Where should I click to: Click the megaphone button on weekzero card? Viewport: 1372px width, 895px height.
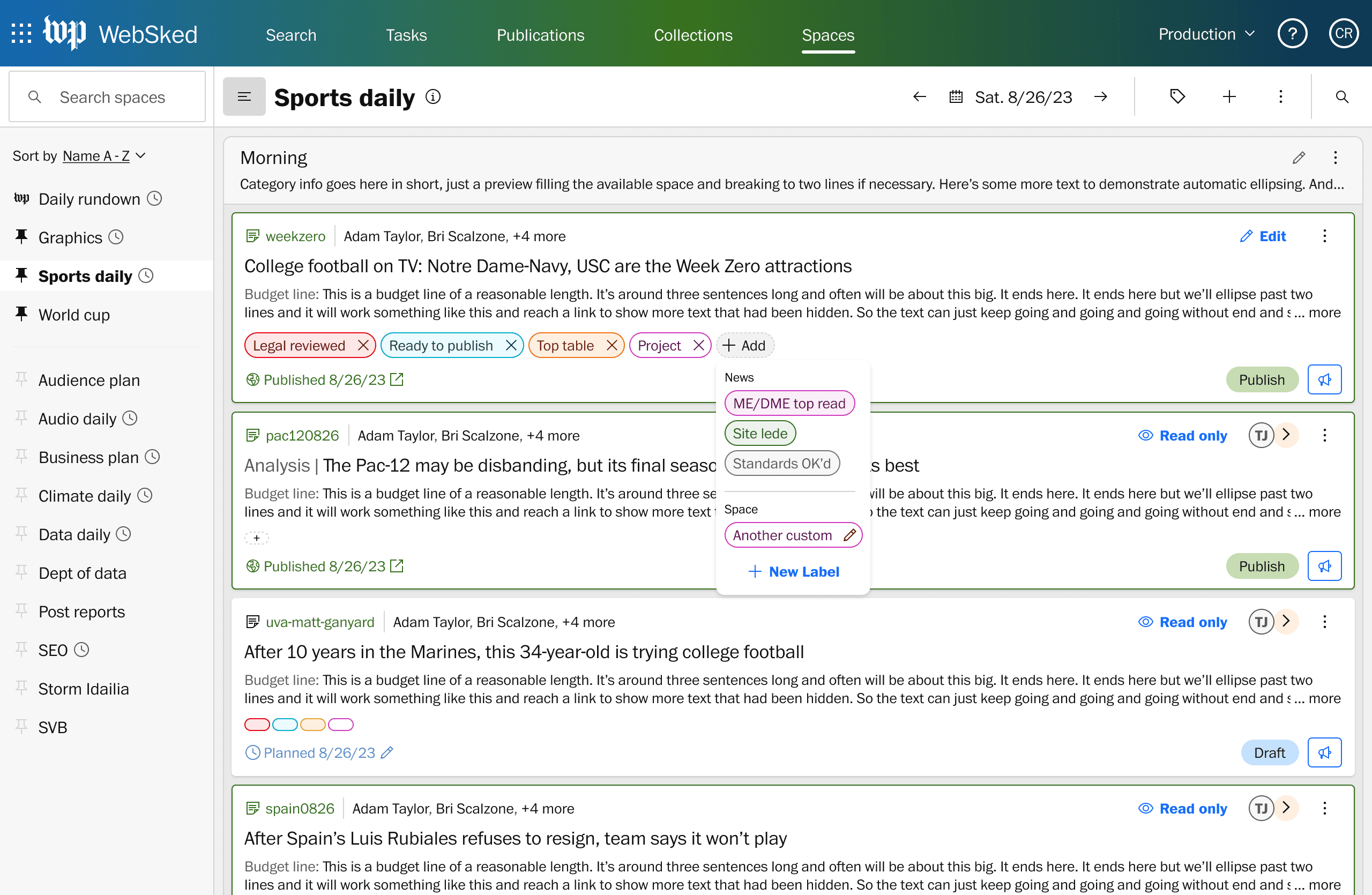coord(1324,380)
